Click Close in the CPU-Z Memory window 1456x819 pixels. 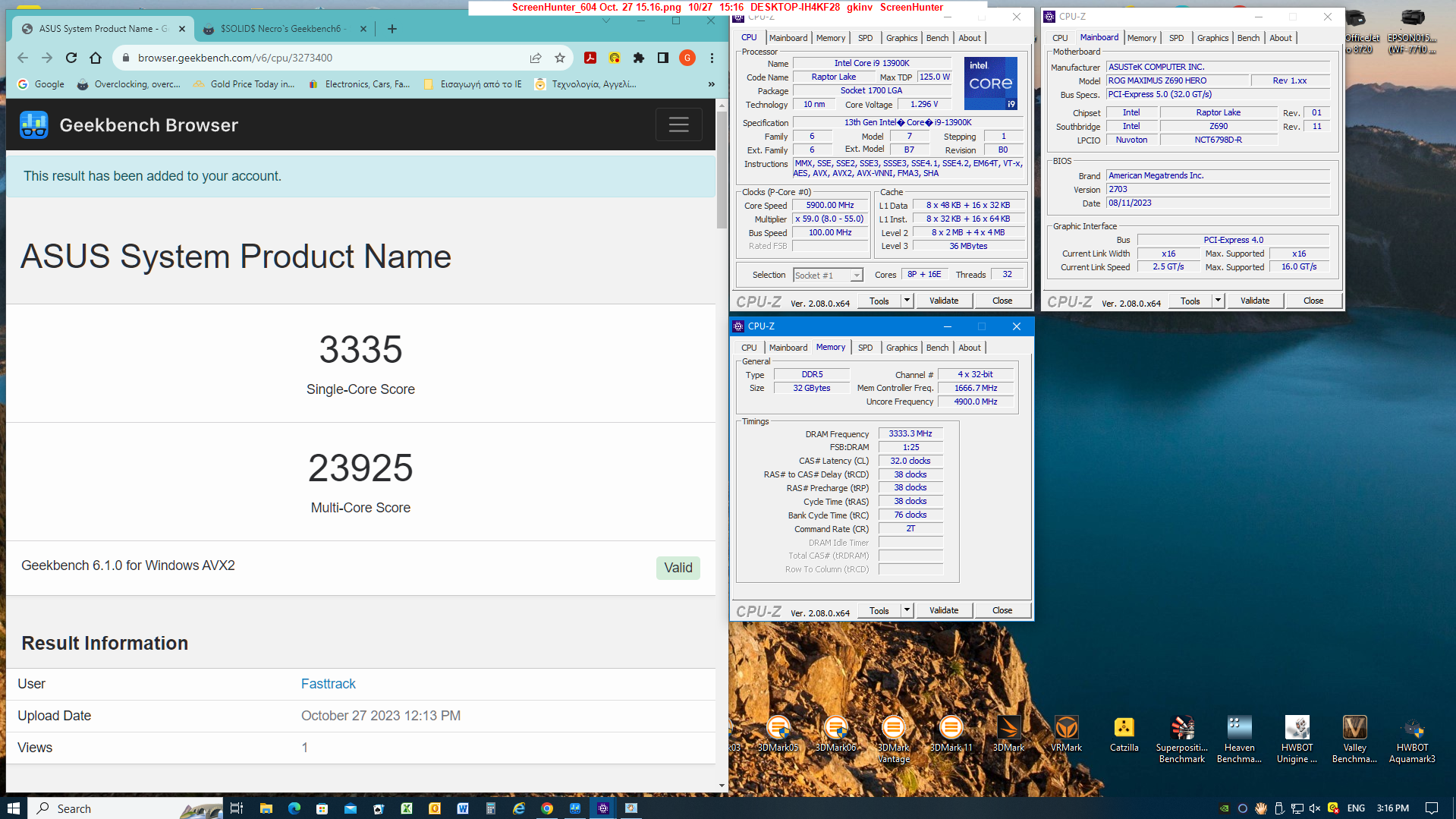1002,610
